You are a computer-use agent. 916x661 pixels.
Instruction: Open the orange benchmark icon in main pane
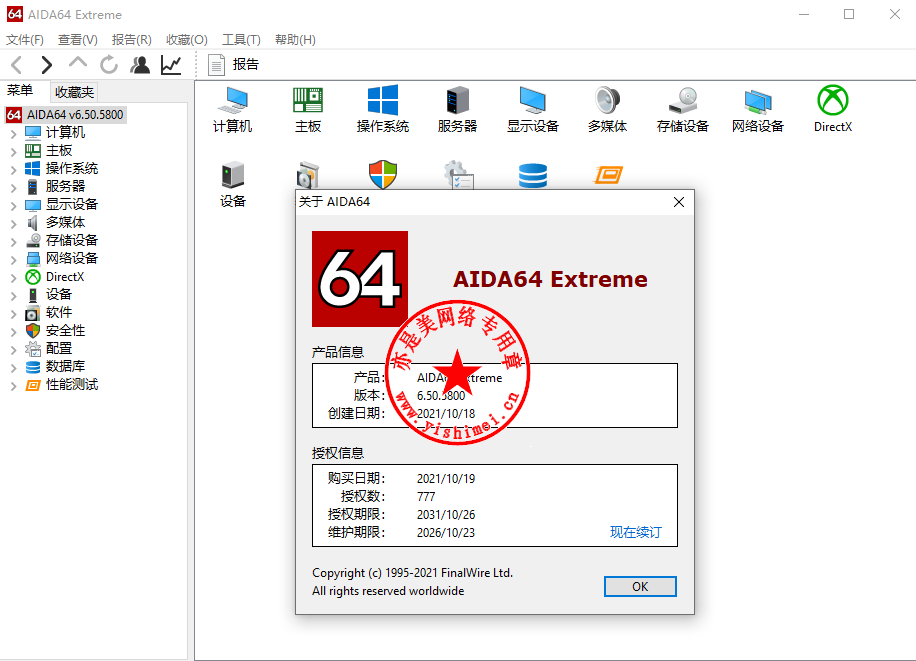608,175
